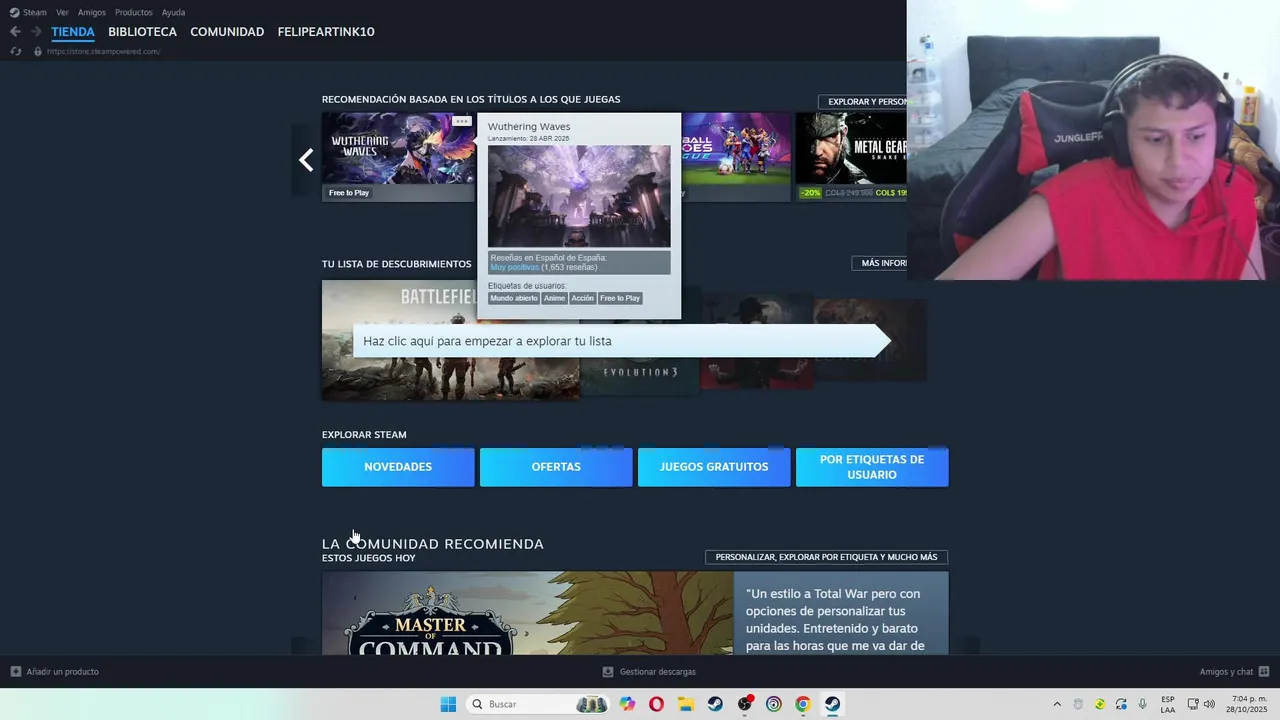Open the Master of Command community recommendation

tap(527, 613)
